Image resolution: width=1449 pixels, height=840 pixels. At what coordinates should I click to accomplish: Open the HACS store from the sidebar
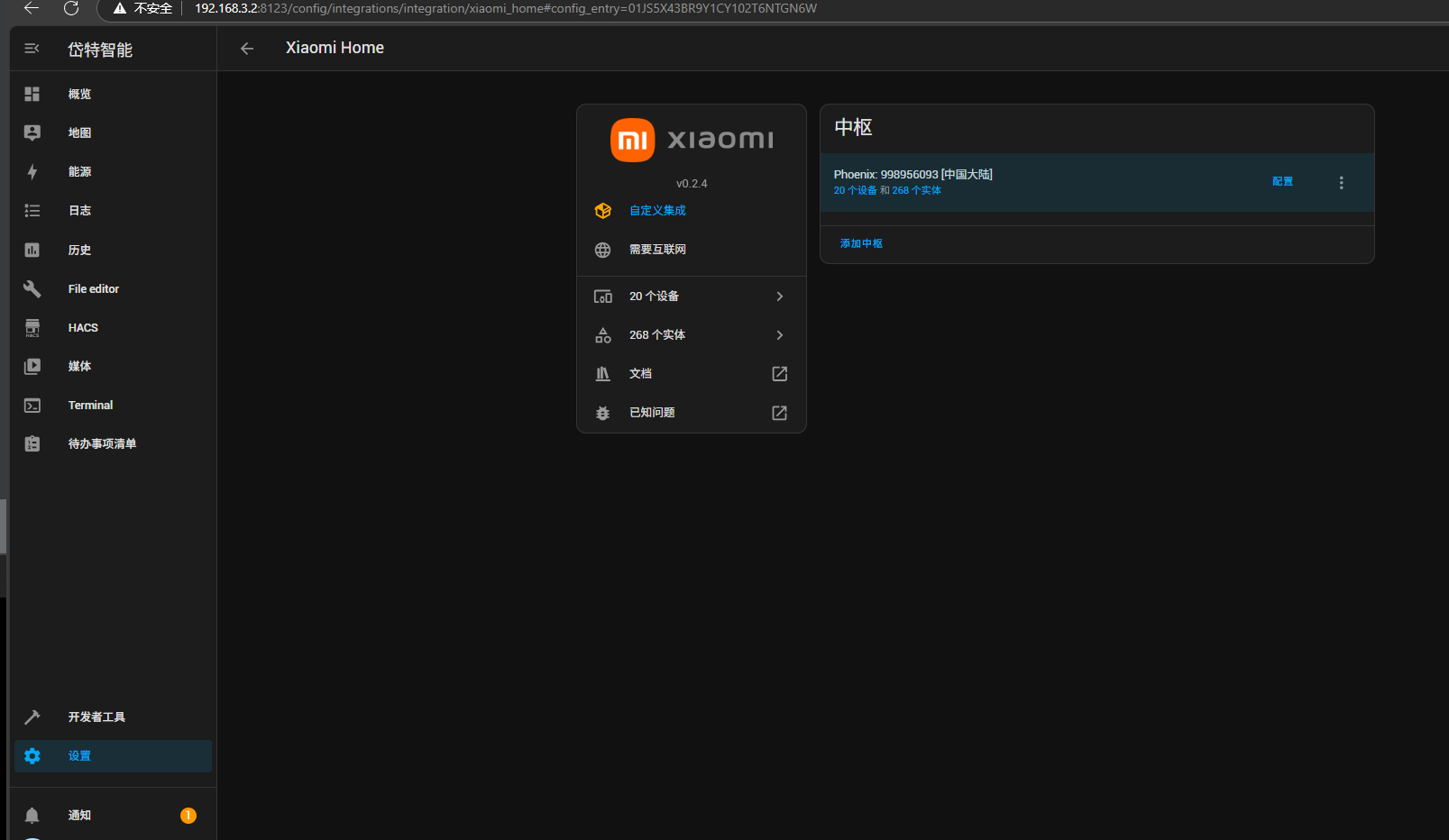[x=83, y=328]
